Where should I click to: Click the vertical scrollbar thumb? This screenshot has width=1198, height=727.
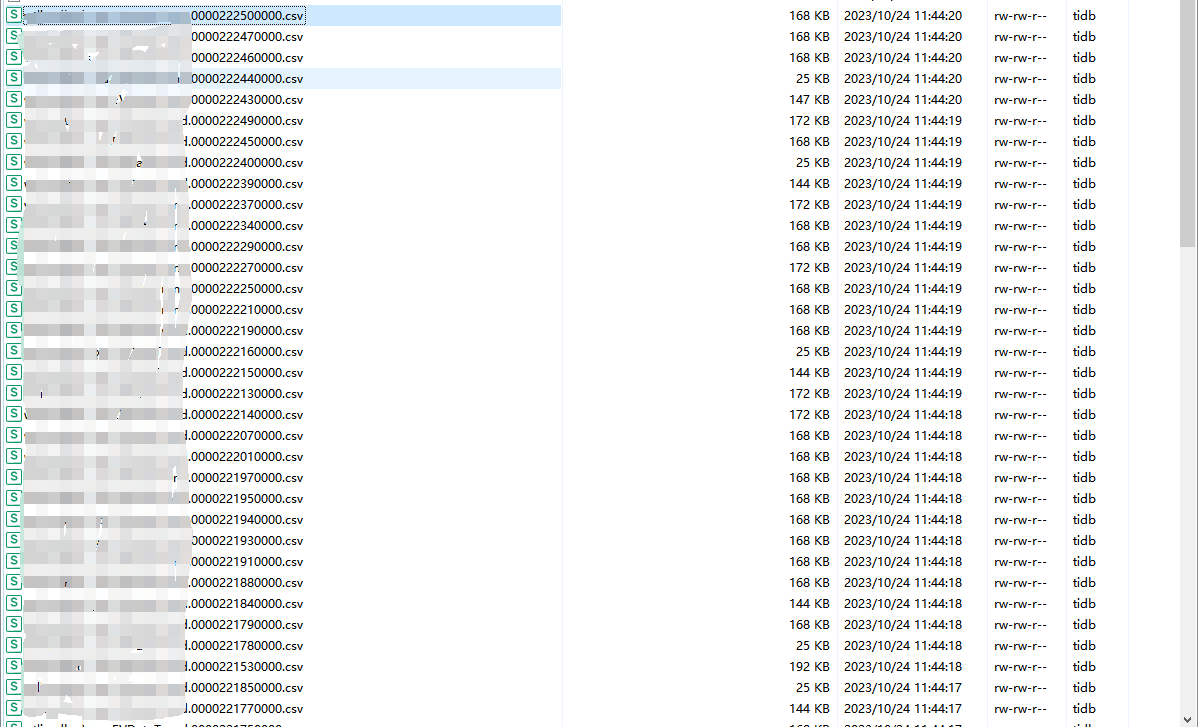pyautogui.click(x=1187, y=126)
